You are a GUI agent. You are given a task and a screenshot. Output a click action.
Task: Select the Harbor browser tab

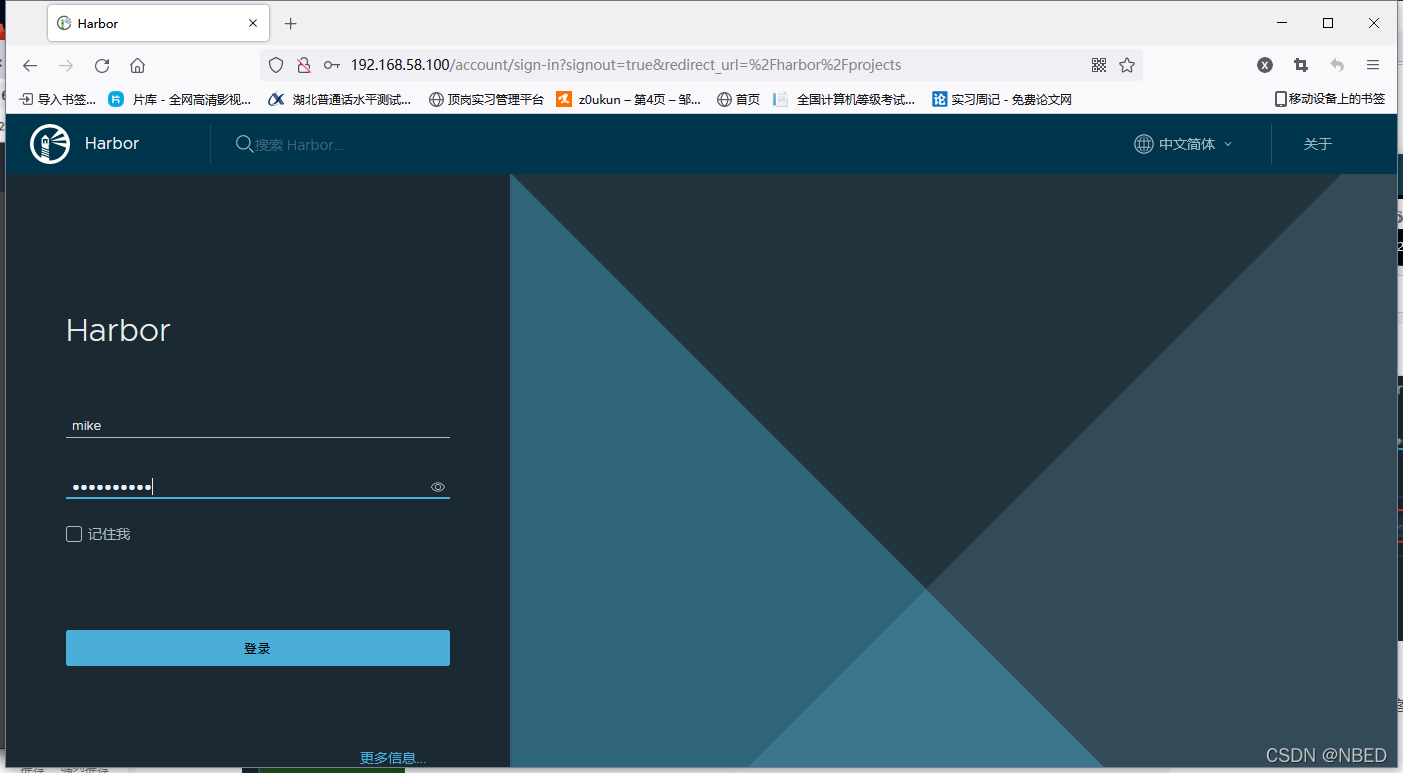point(157,23)
